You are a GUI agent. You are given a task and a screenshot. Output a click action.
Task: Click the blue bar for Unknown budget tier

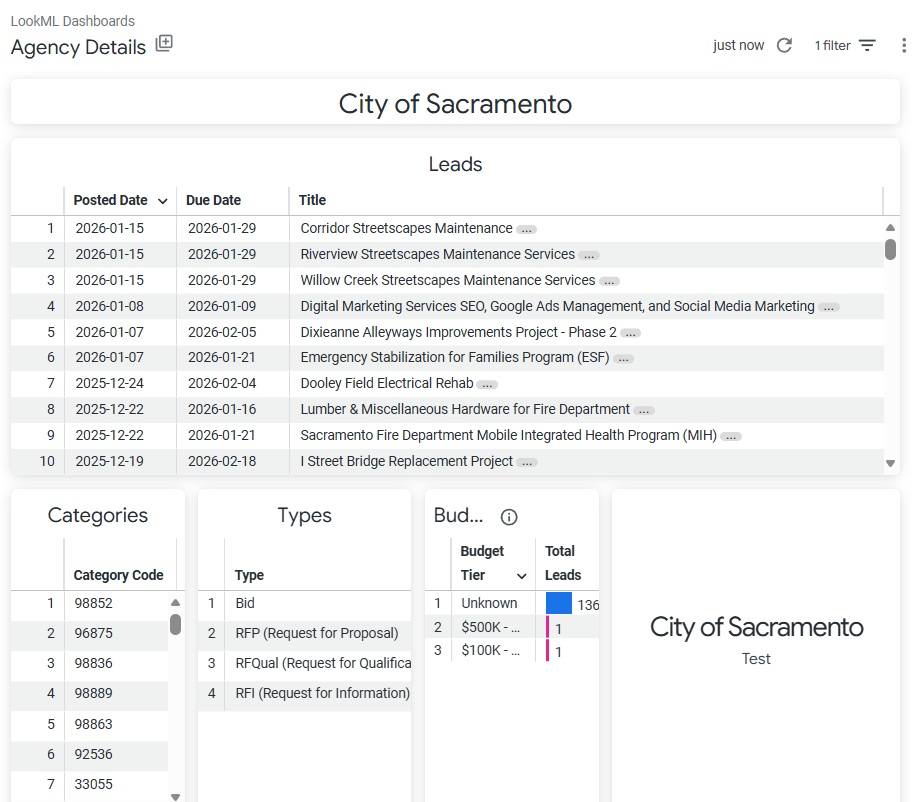click(558, 603)
